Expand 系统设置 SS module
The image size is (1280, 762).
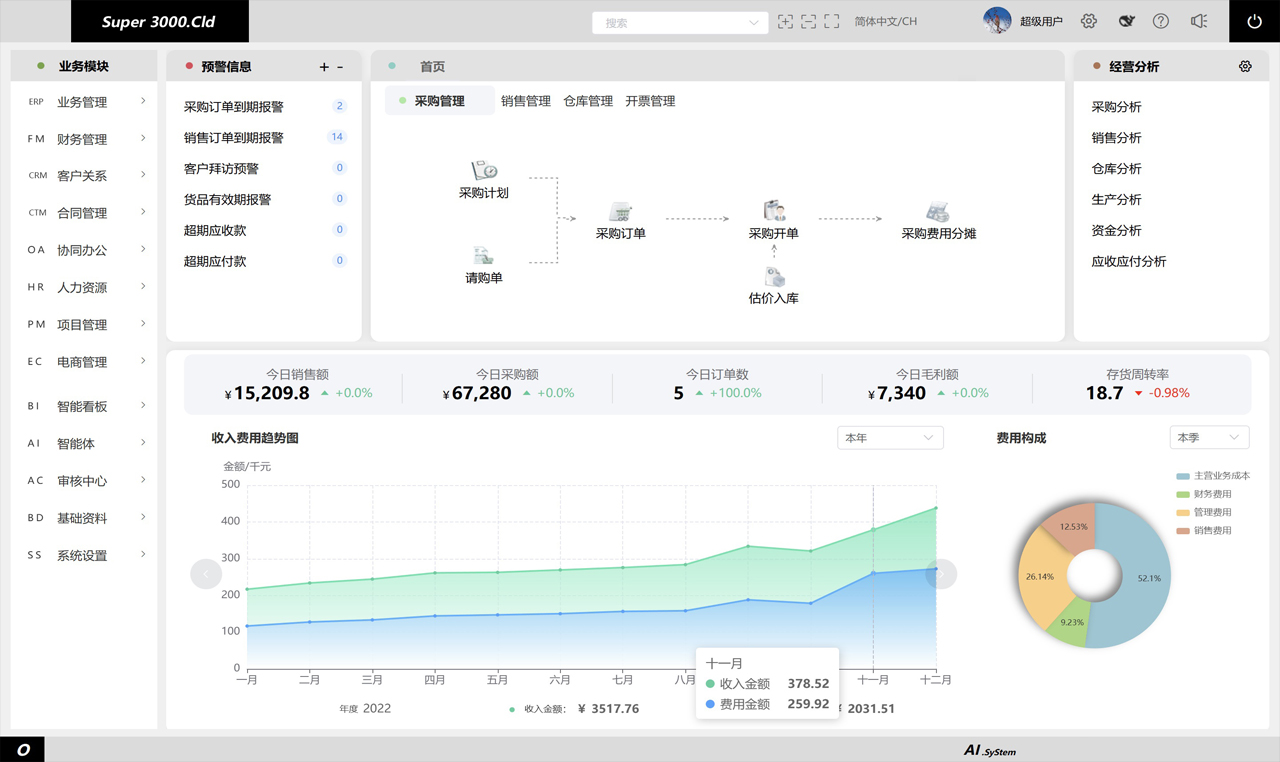84,555
